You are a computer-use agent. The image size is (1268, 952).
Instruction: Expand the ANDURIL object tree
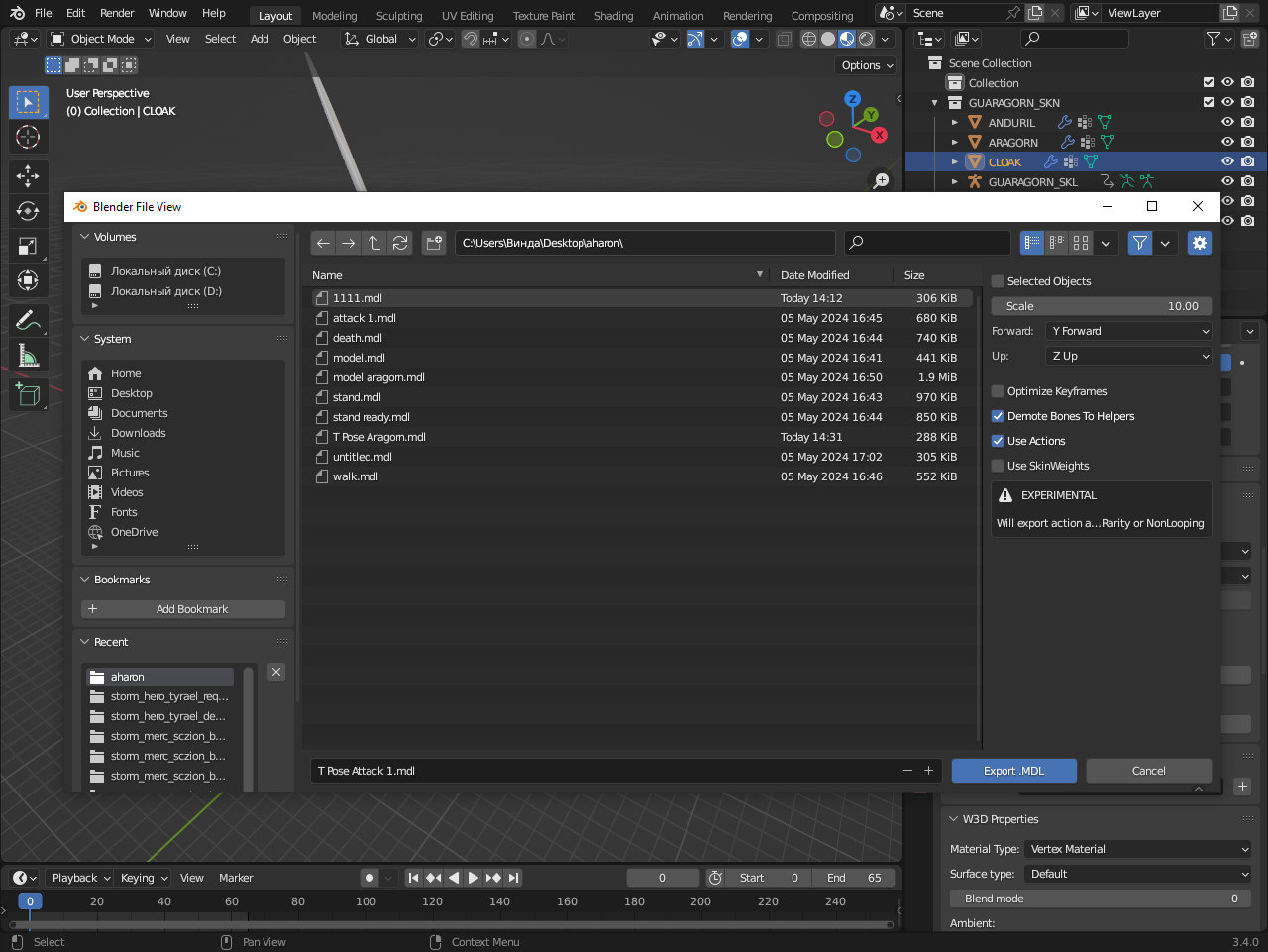[x=954, y=123]
